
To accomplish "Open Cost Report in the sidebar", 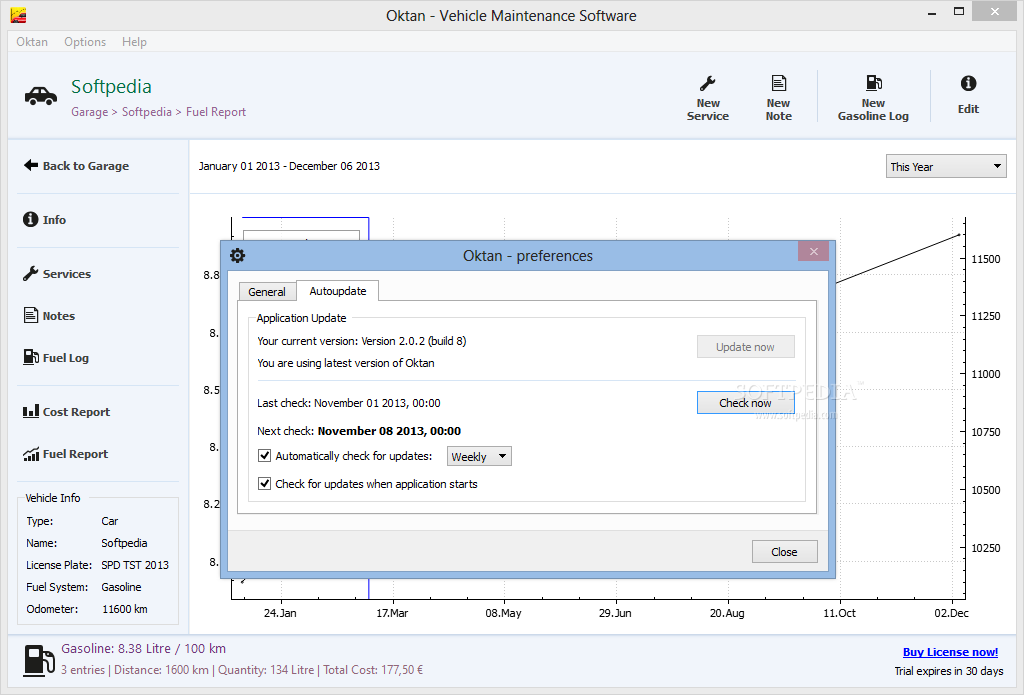I will [x=67, y=412].
